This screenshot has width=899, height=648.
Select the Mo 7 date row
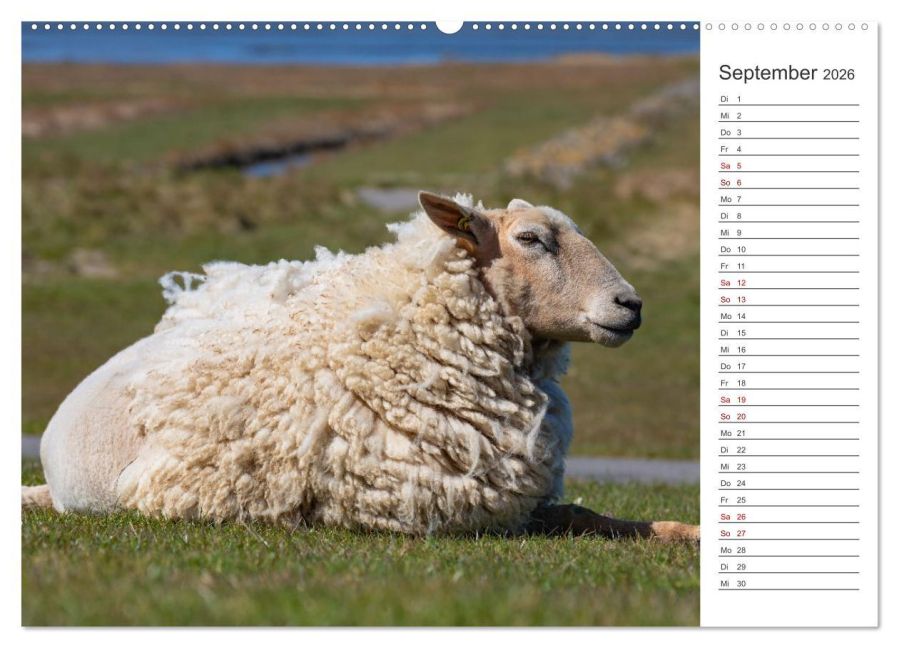pos(789,199)
